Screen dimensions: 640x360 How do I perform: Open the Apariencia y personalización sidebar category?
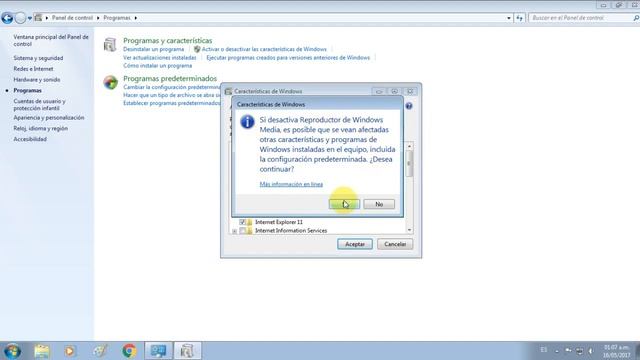49,118
